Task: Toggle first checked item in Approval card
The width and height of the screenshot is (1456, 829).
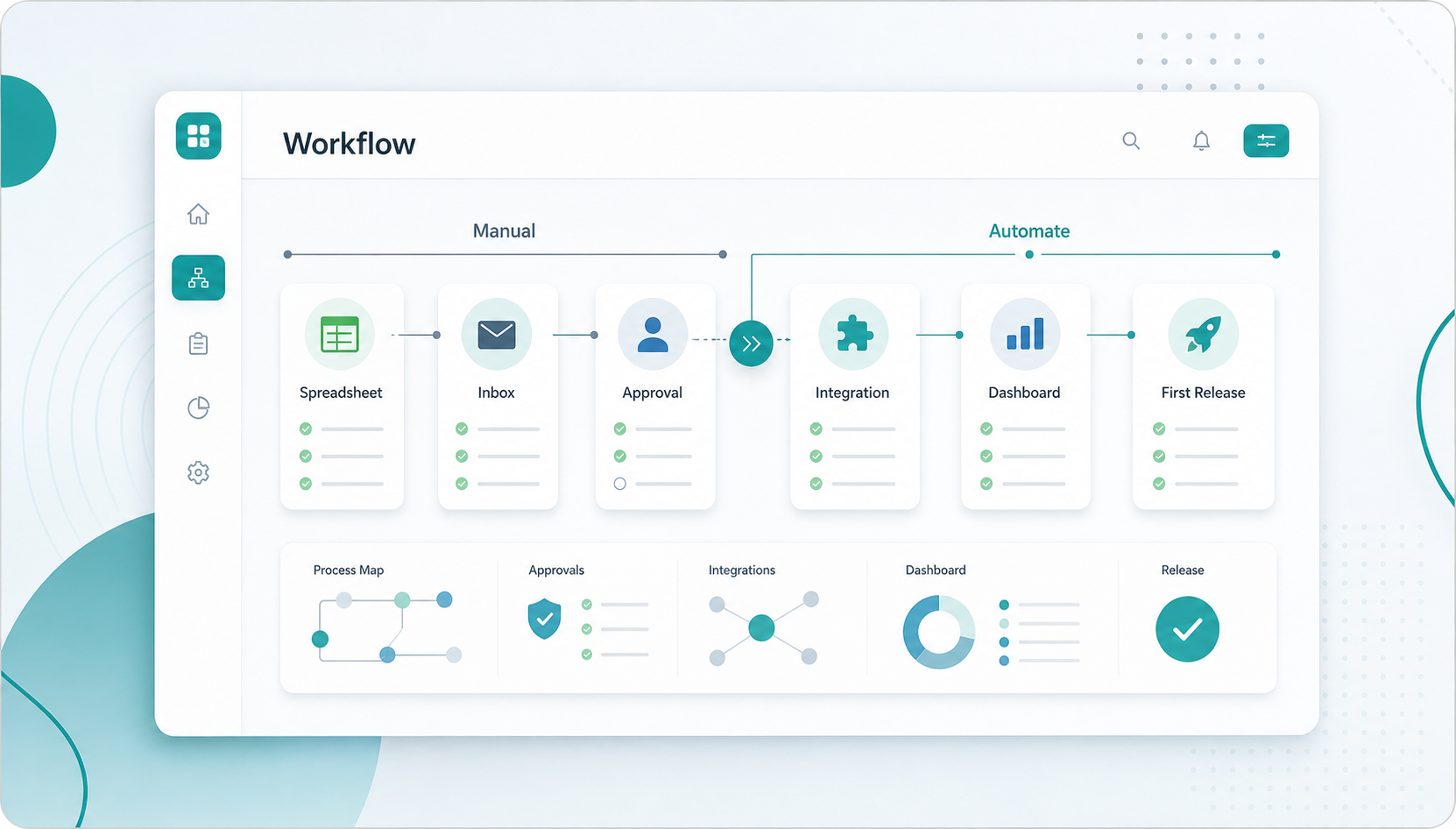Action: pos(620,429)
